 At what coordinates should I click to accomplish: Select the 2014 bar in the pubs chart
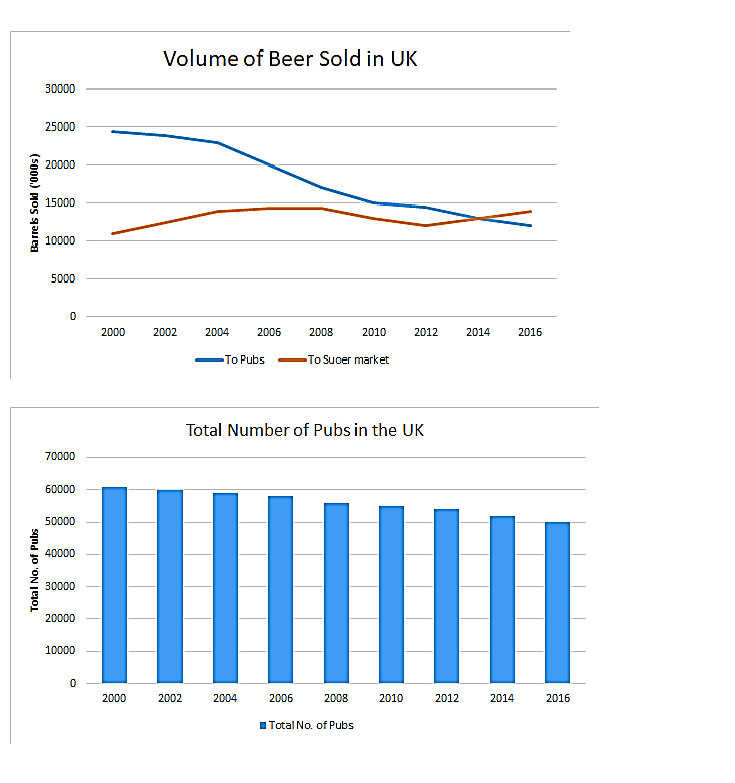coord(502,599)
